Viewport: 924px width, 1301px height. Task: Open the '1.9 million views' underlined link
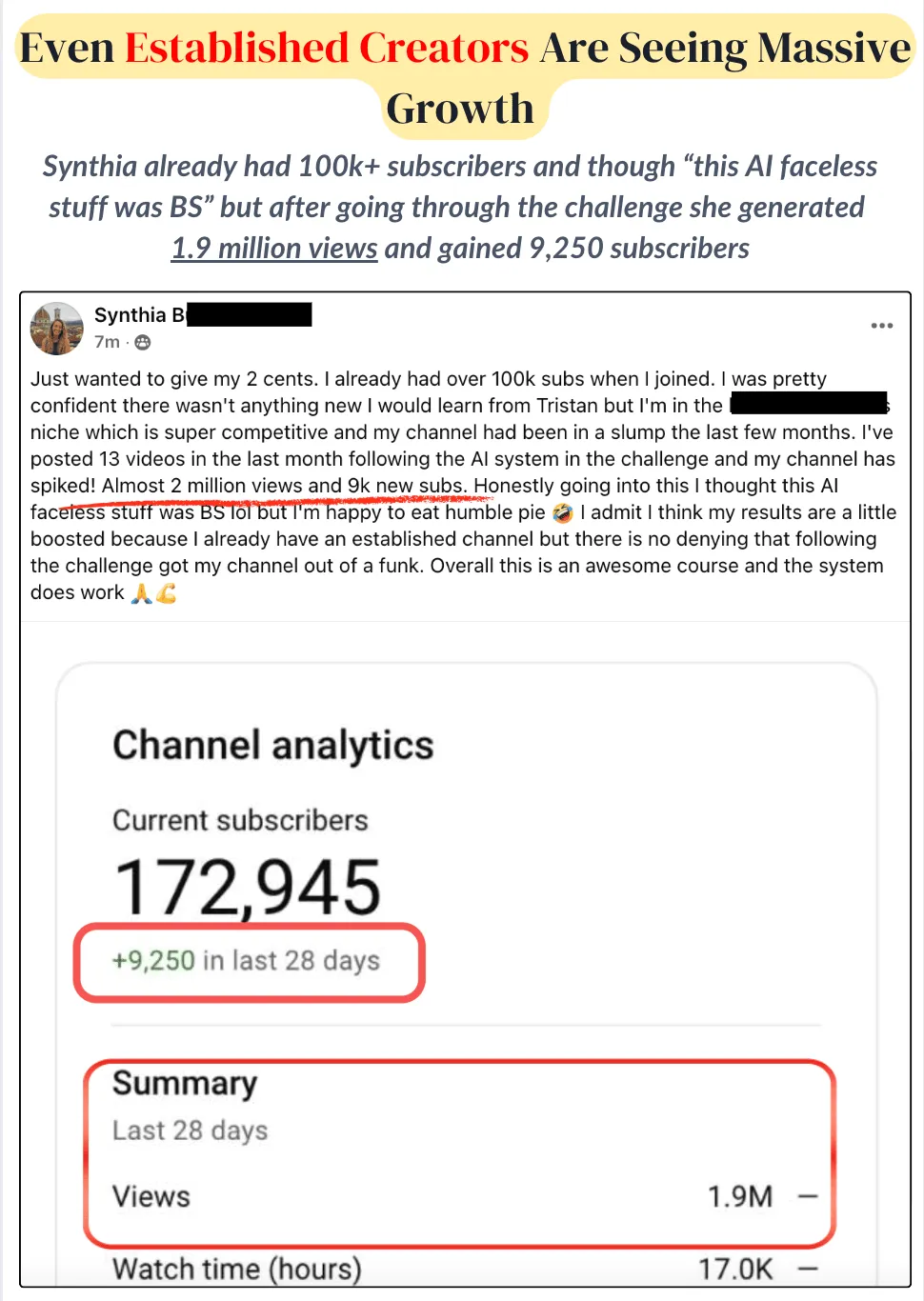click(274, 249)
